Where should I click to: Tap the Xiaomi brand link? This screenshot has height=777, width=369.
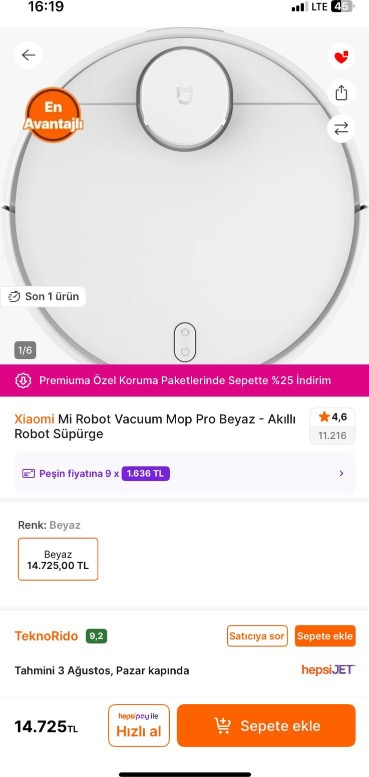click(x=34, y=419)
